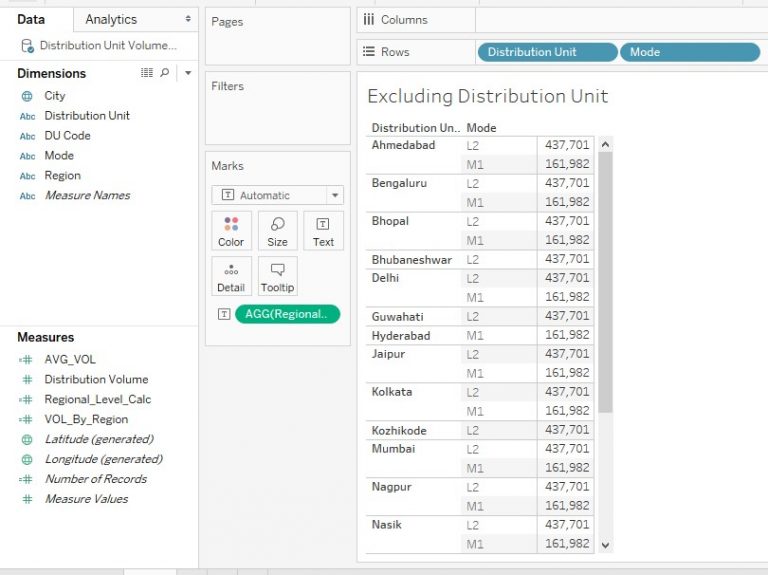768x575 pixels.
Task: Click the table scrollbar down arrow
Action: [x=605, y=545]
